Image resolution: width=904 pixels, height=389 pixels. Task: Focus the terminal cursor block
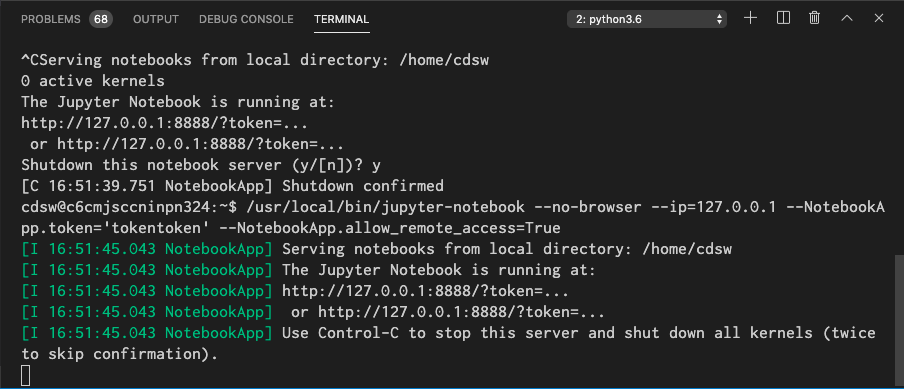coord(26,376)
